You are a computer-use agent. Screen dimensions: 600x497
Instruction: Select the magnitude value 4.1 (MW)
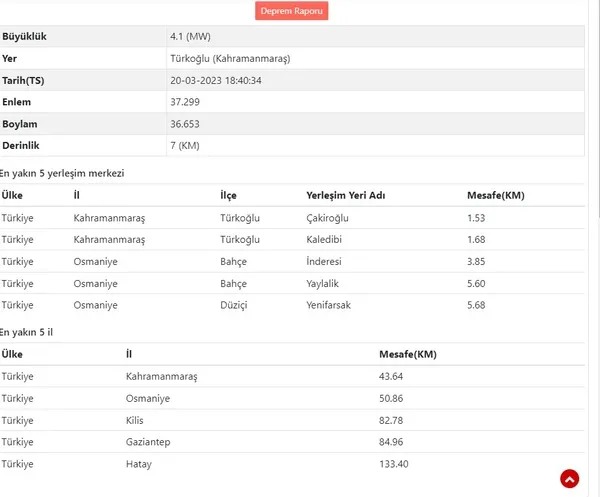pyautogui.click(x=190, y=37)
